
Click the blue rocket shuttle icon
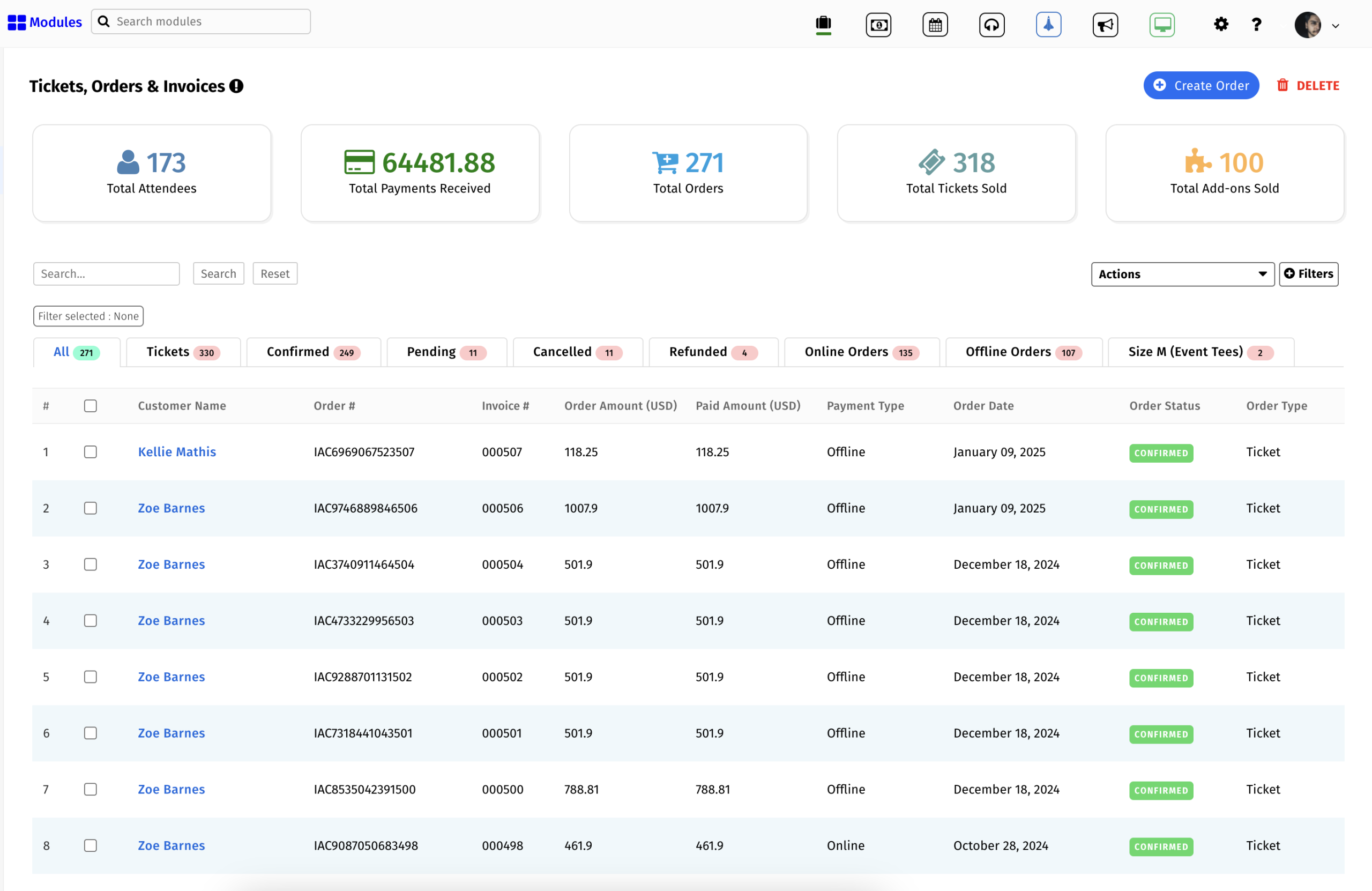tap(1048, 25)
